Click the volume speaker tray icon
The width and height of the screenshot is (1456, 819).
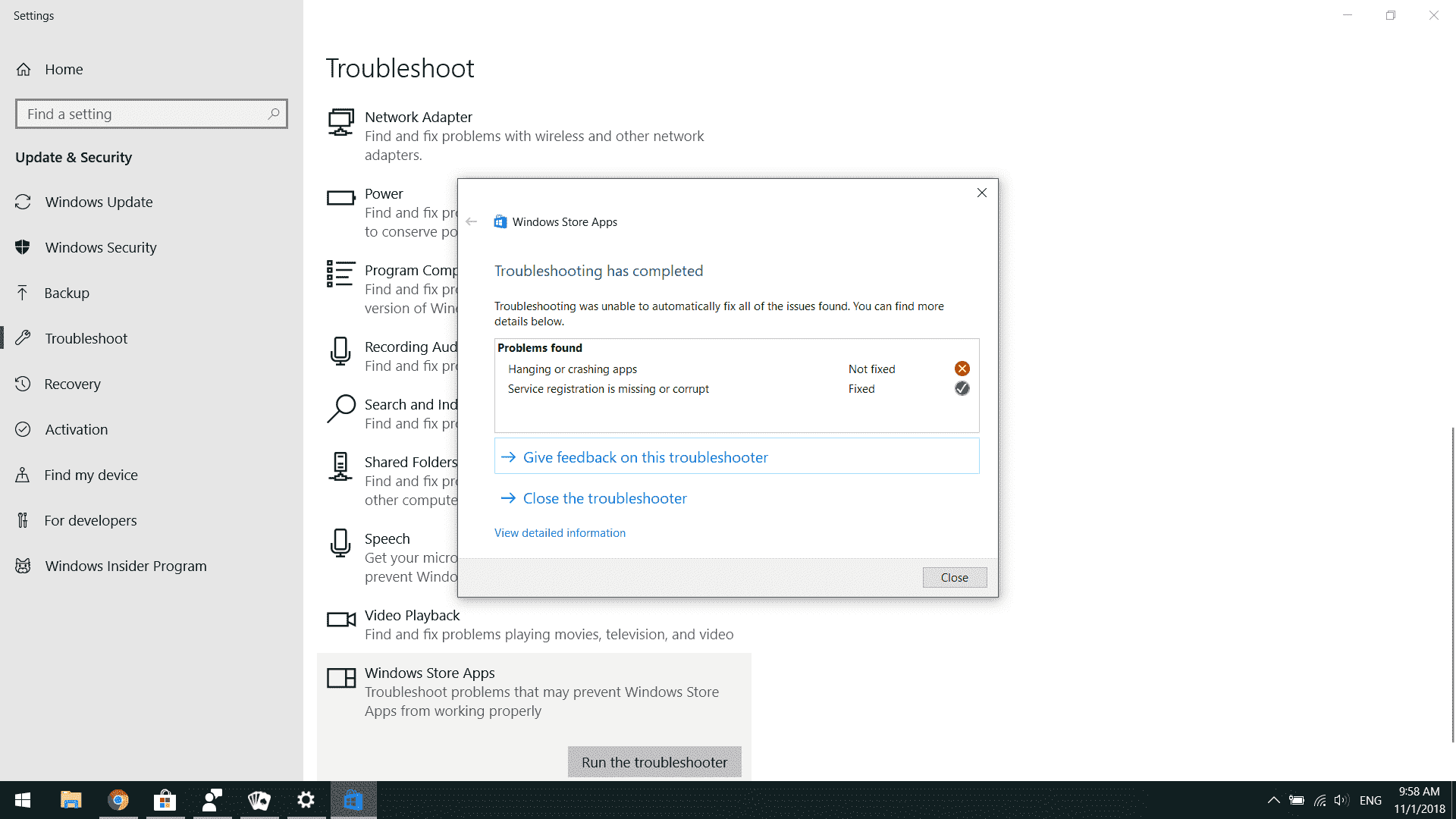(1341, 800)
